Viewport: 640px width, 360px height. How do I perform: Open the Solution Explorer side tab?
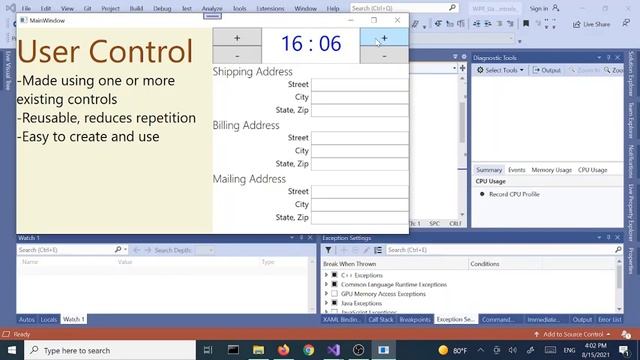pos(631,73)
